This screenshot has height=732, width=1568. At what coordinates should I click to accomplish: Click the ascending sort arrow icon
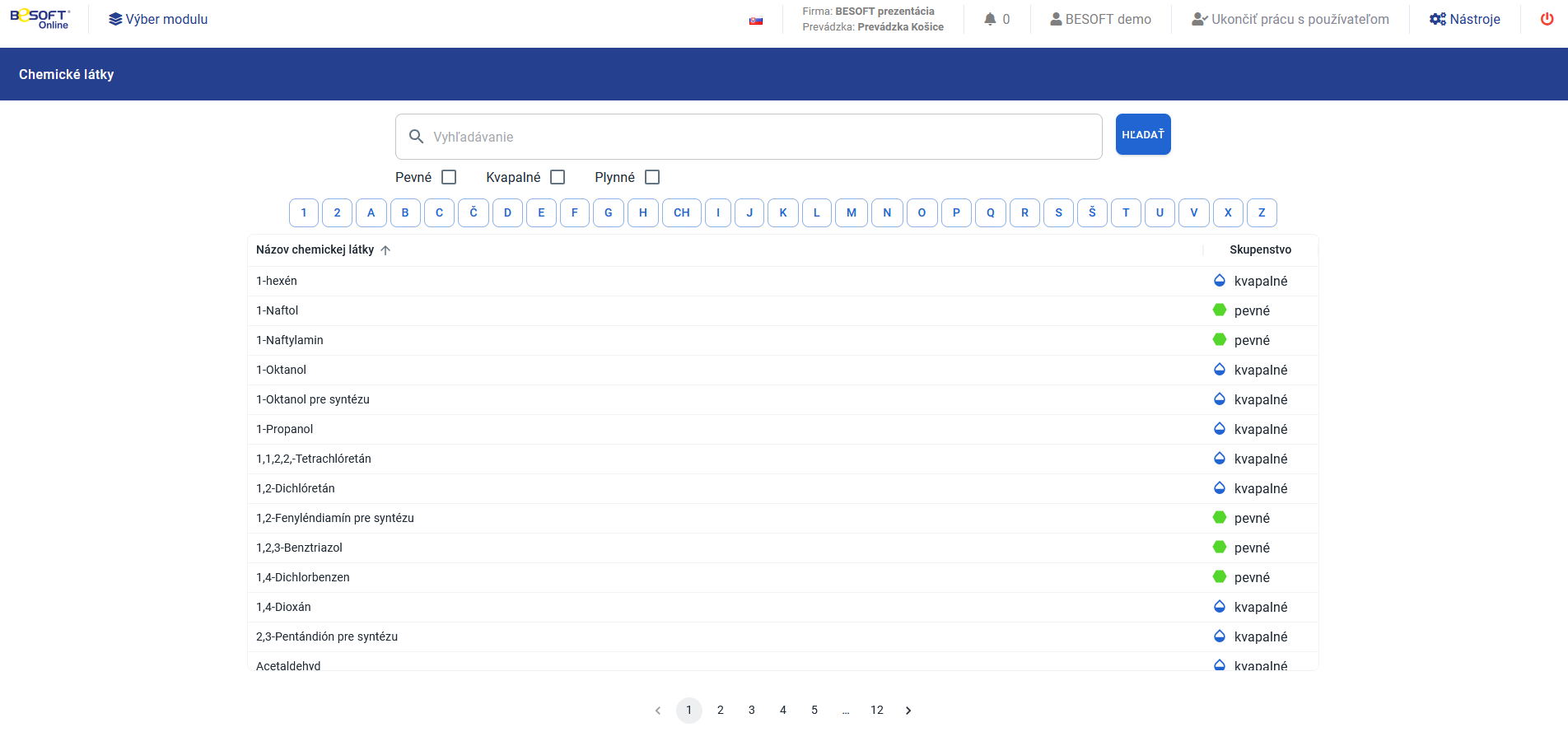point(385,250)
